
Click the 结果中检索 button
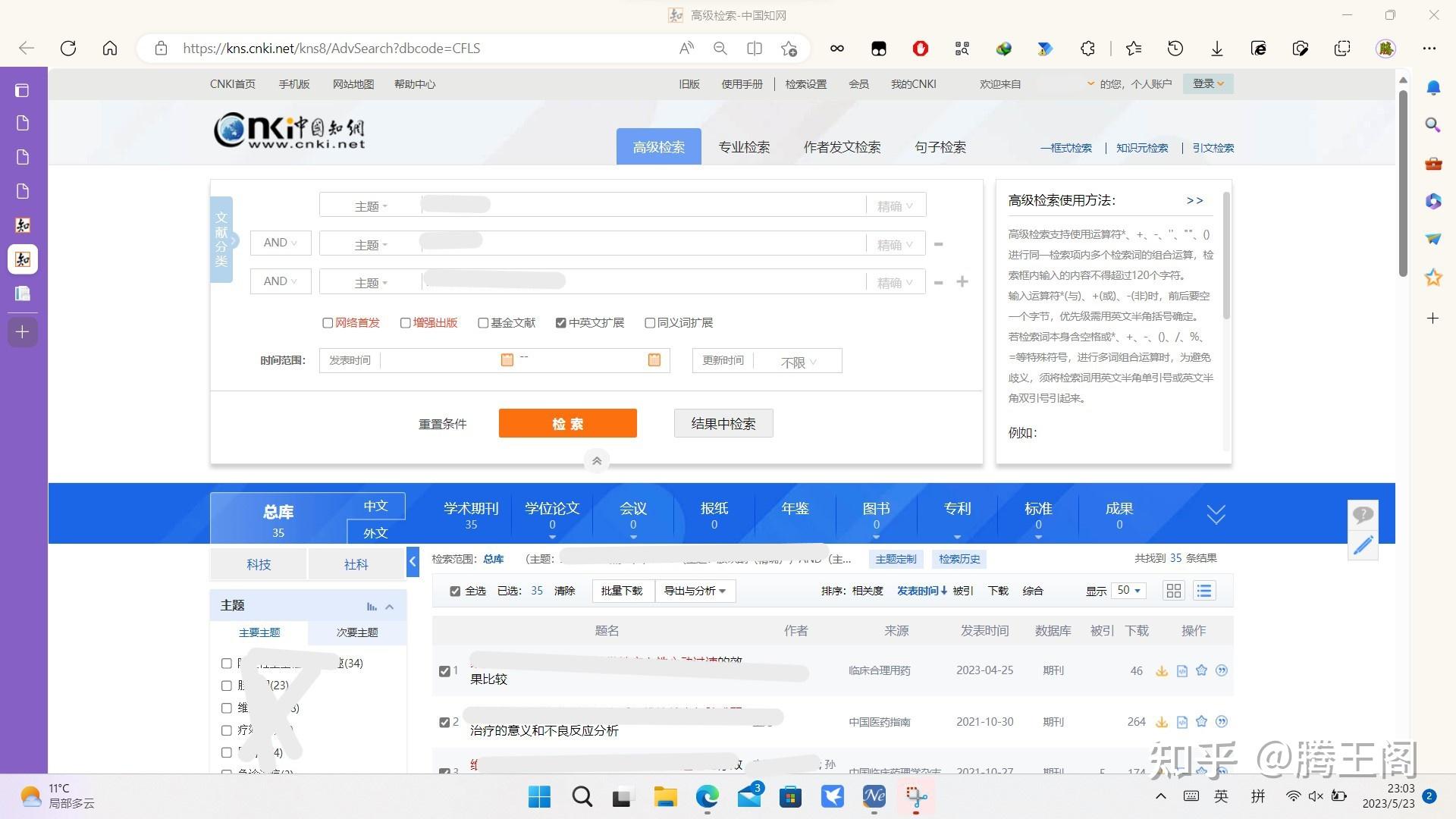(x=723, y=423)
